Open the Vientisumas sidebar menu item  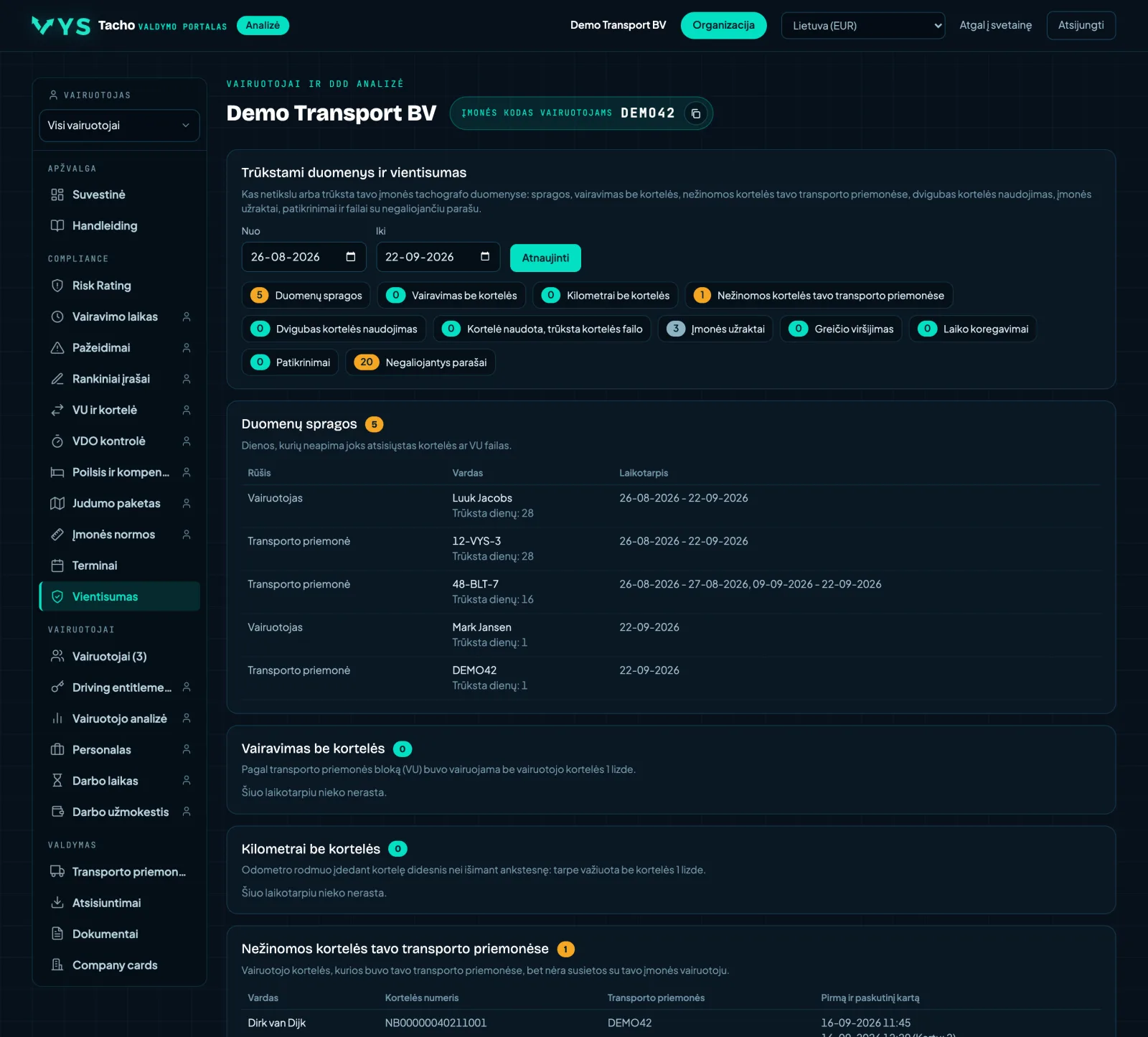point(119,596)
